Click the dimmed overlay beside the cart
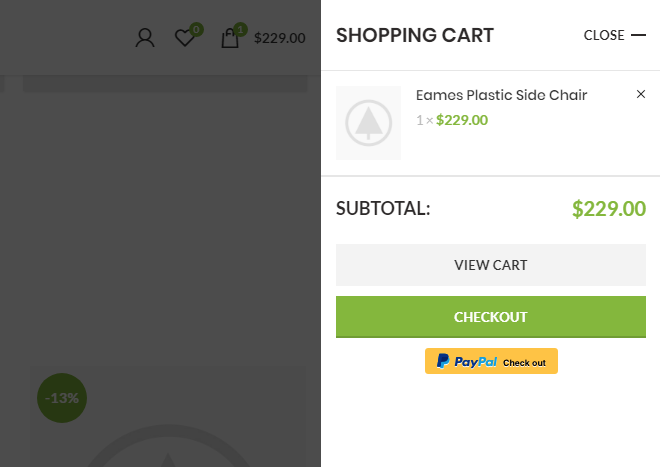The width and height of the screenshot is (660, 467). pos(160,230)
